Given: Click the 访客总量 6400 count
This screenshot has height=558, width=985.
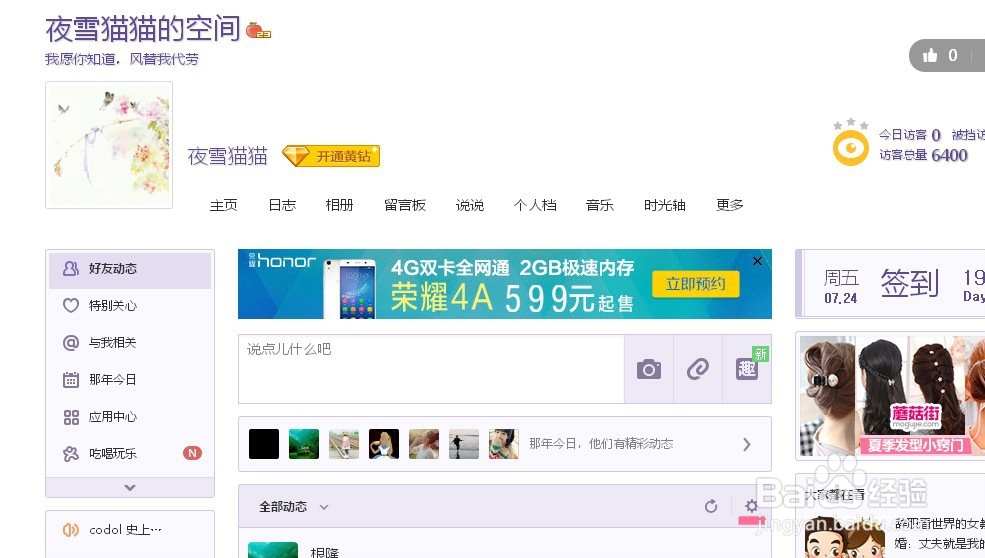Looking at the screenshot, I should coord(923,155).
